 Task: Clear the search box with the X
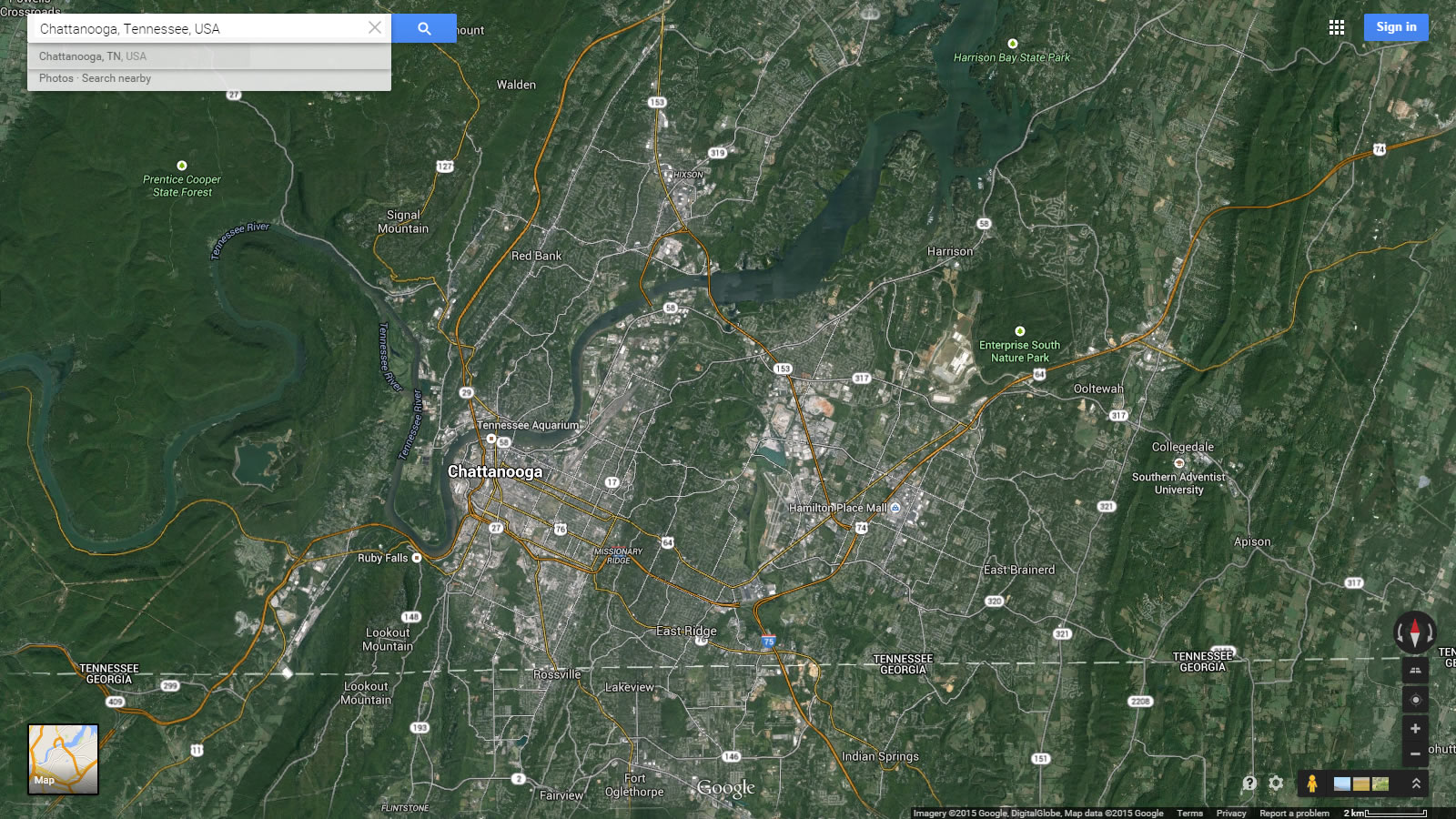[375, 28]
